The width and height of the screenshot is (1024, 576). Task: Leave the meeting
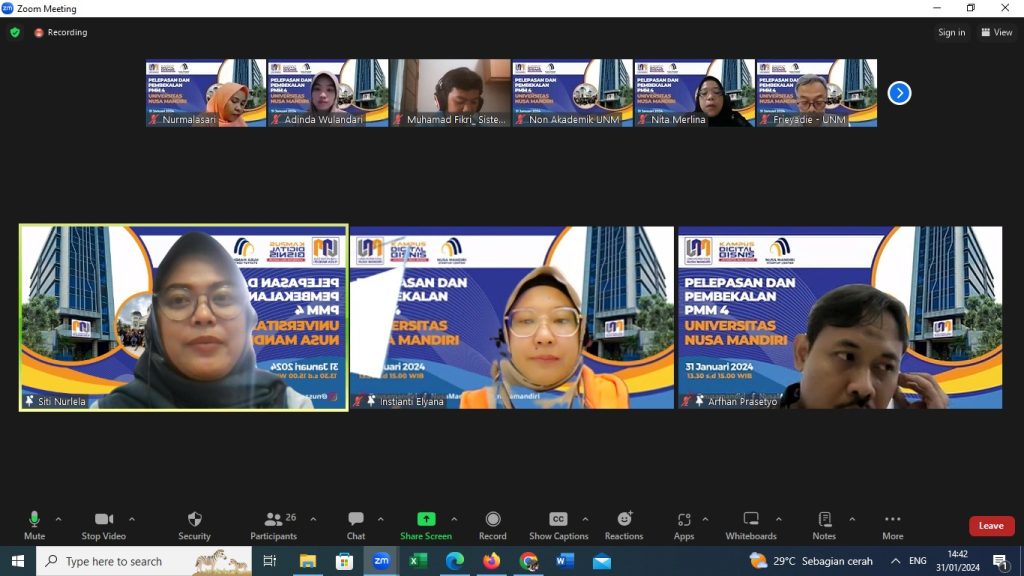click(991, 526)
